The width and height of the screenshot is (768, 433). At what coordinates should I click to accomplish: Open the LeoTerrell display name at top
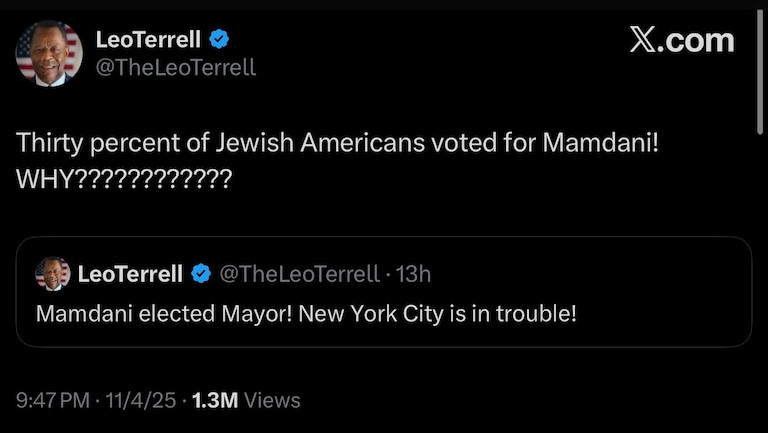tap(148, 40)
